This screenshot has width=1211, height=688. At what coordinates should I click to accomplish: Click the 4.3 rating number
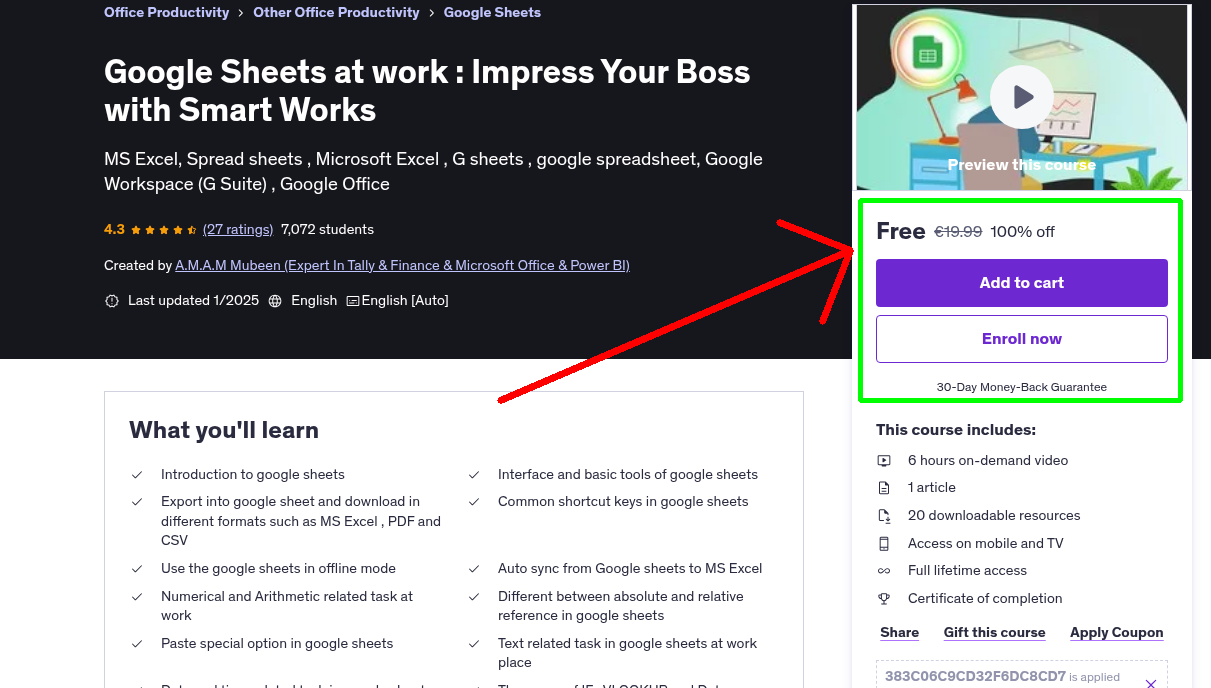click(x=114, y=229)
